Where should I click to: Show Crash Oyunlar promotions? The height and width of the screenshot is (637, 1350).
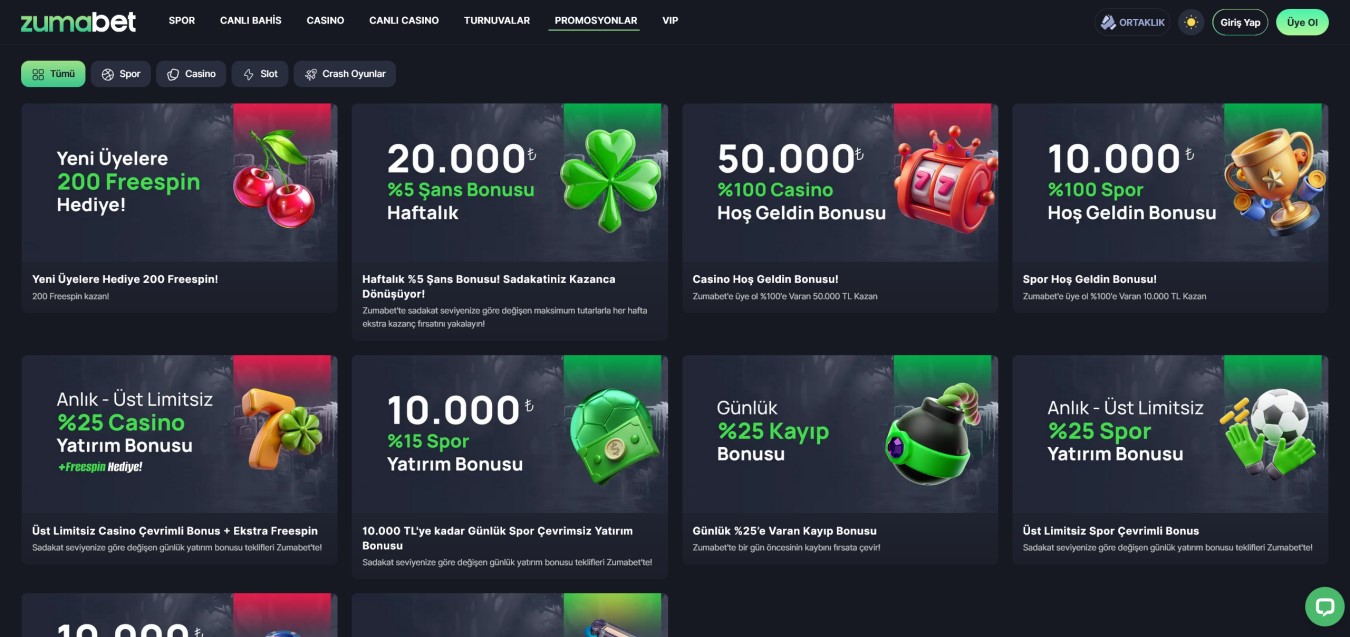(345, 74)
